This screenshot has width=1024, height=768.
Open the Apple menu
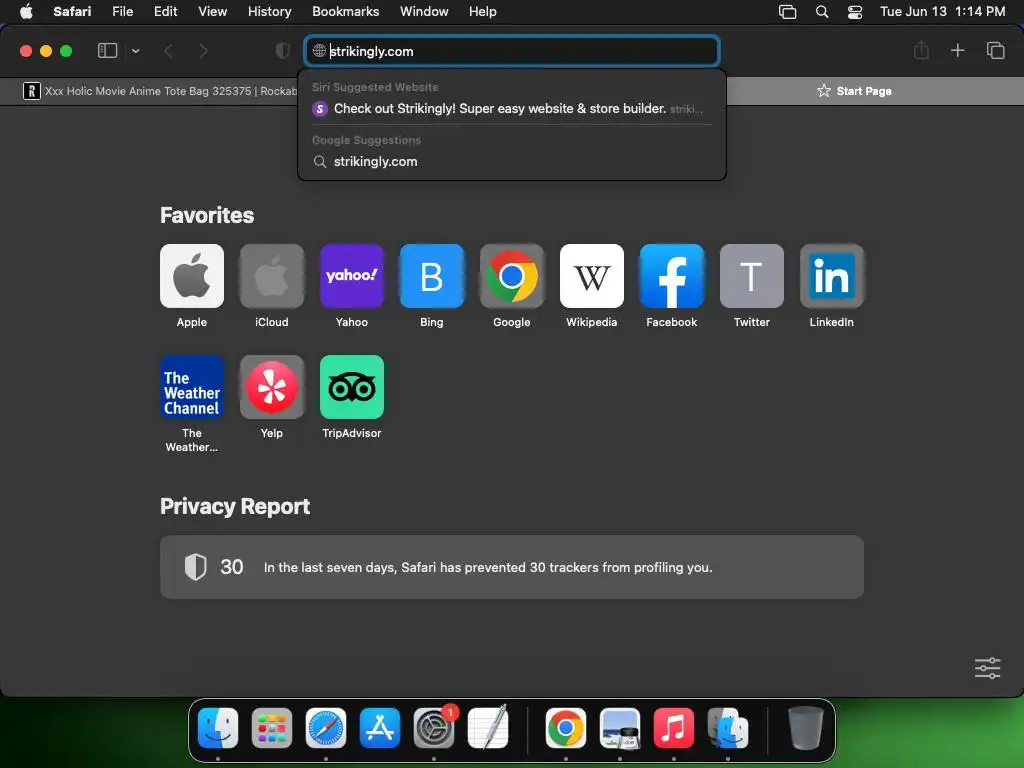(x=26, y=11)
